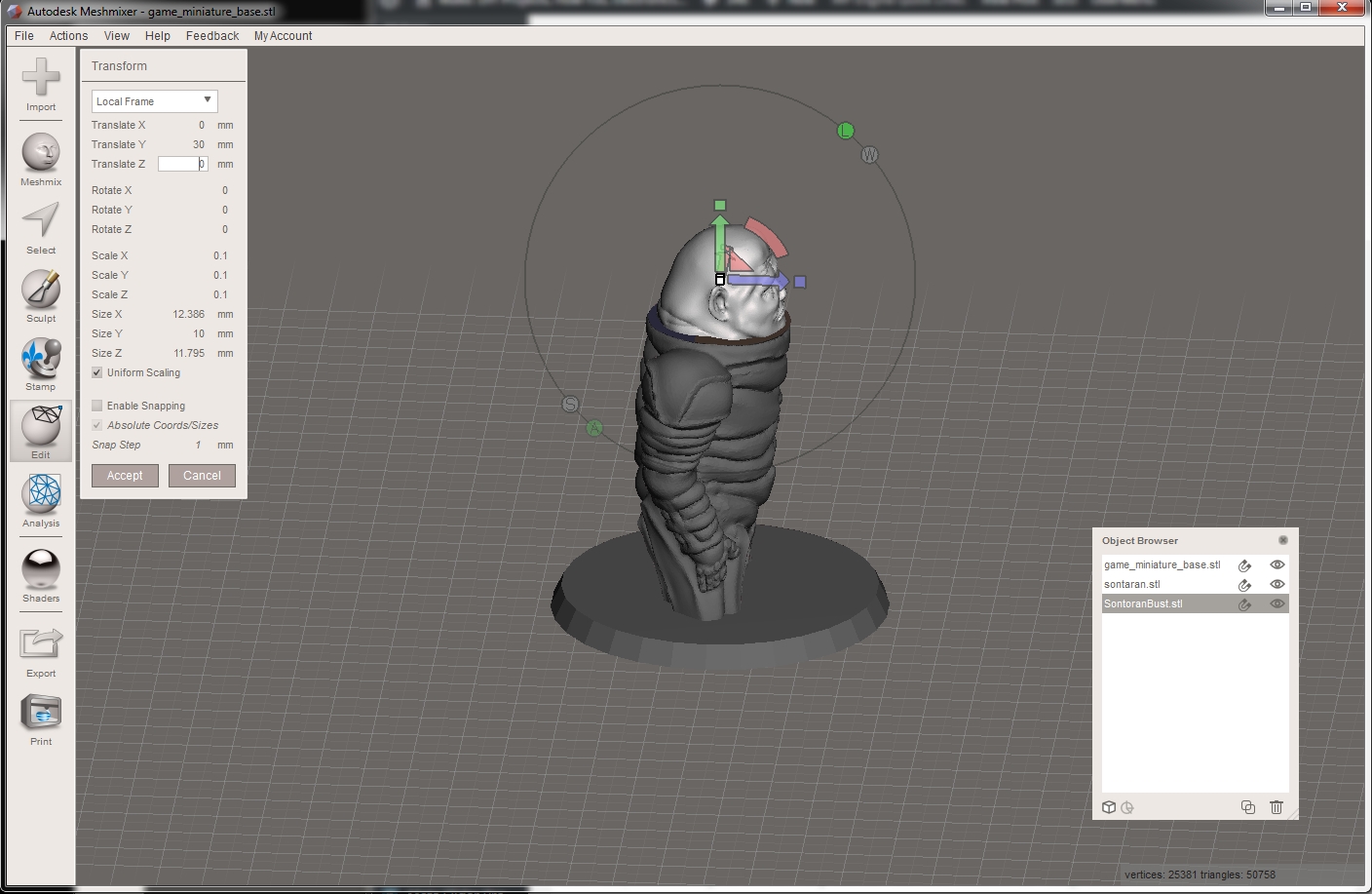Click the Snap Step value
The width and height of the screenshot is (1372, 894).
pos(198,445)
